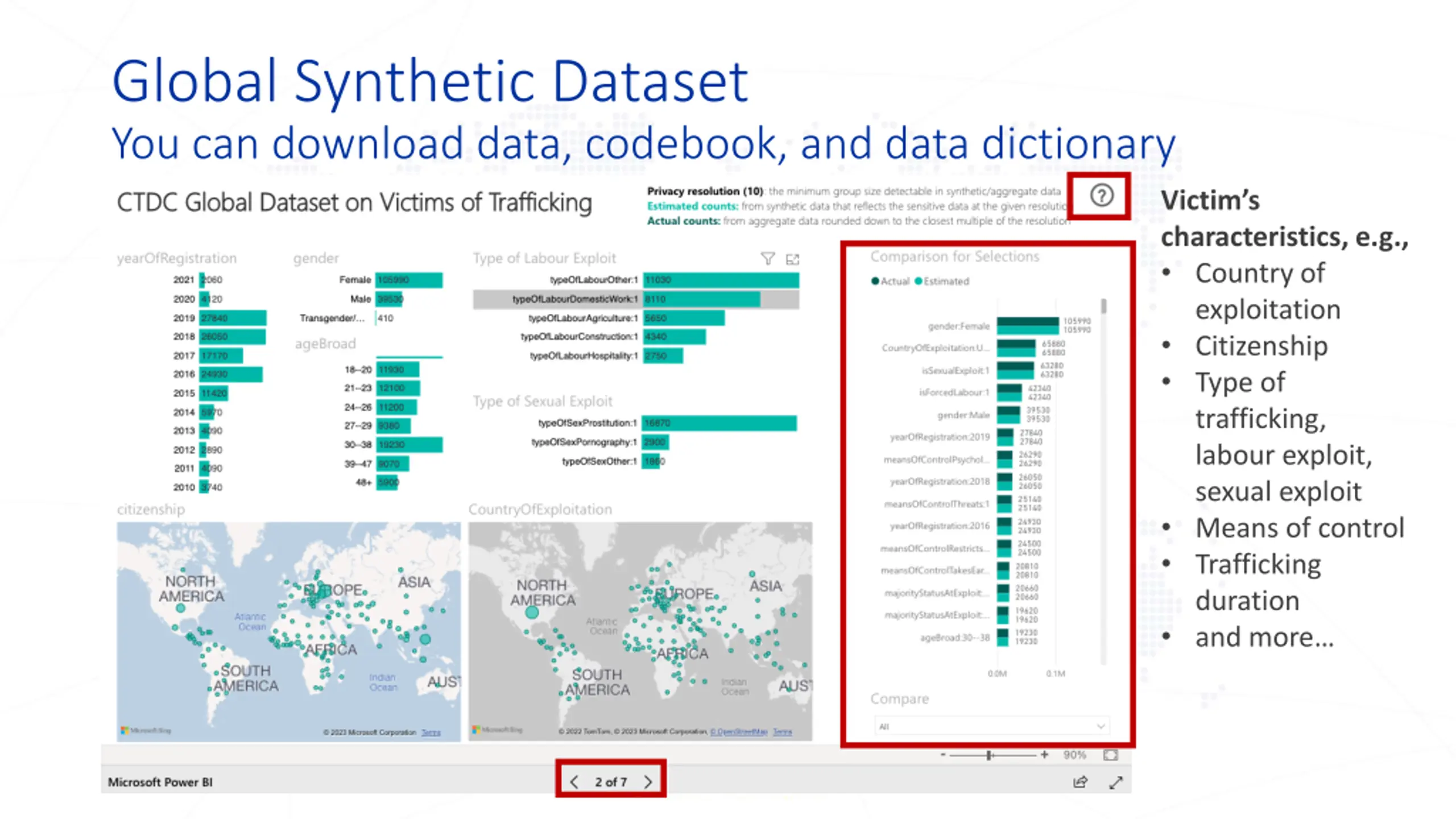The image size is (1456, 819).
Task: Click the large North America bubble on CountryOfExploitation map
Action: click(532, 613)
